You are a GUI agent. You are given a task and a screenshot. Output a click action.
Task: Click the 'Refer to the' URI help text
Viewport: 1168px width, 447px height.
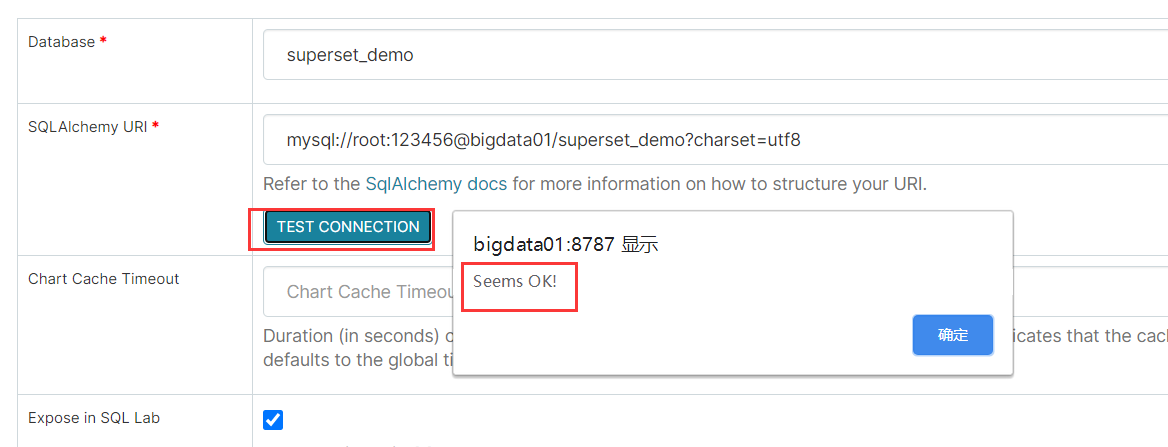pos(312,184)
